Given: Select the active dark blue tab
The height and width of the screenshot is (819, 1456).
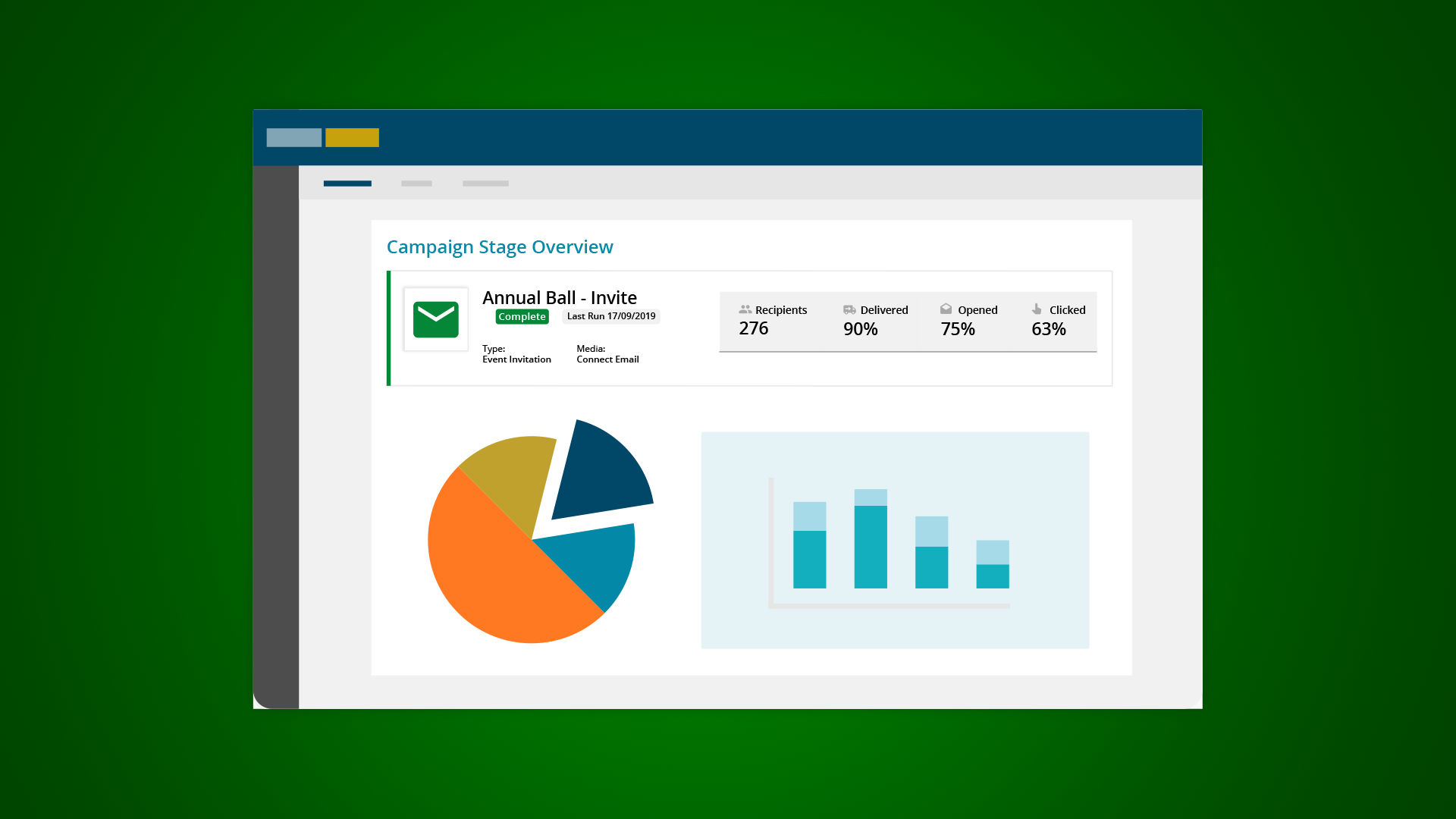Looking at the screenshot, I should tap(347, 184).
